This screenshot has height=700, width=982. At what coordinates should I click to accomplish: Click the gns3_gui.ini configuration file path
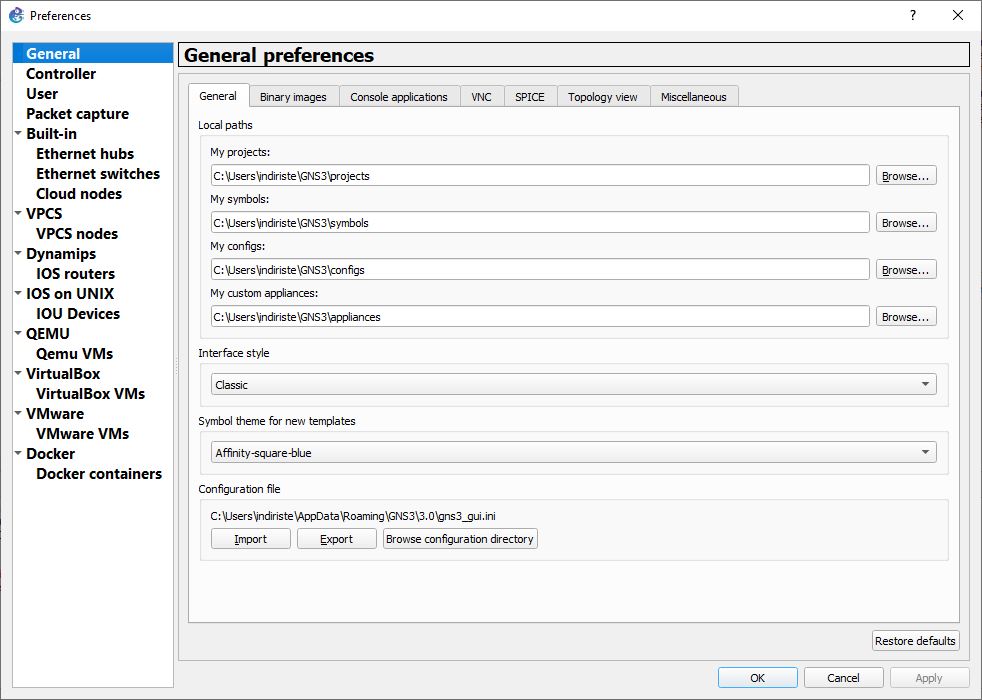click(353, 517)
